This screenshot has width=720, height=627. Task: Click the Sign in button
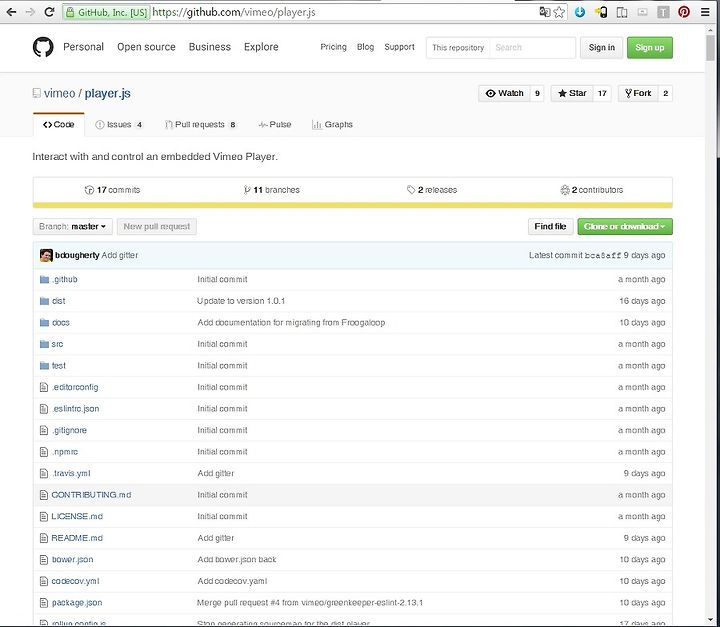[602, 47]
